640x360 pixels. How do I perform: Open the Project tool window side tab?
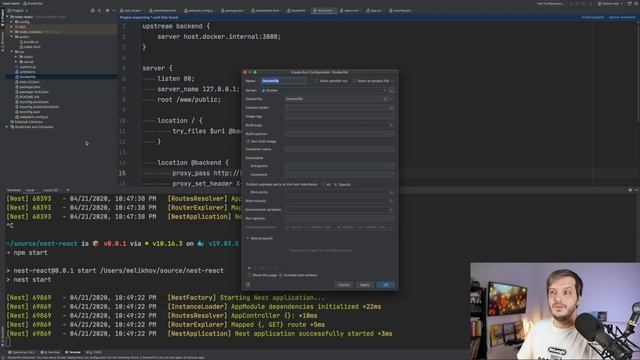coord(2,18)
